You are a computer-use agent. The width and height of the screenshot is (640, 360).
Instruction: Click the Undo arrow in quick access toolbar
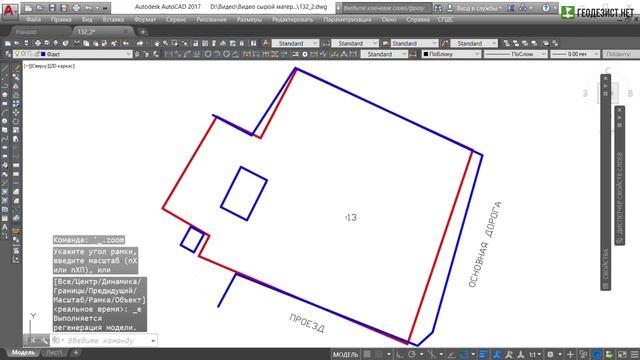pos(88,8)
